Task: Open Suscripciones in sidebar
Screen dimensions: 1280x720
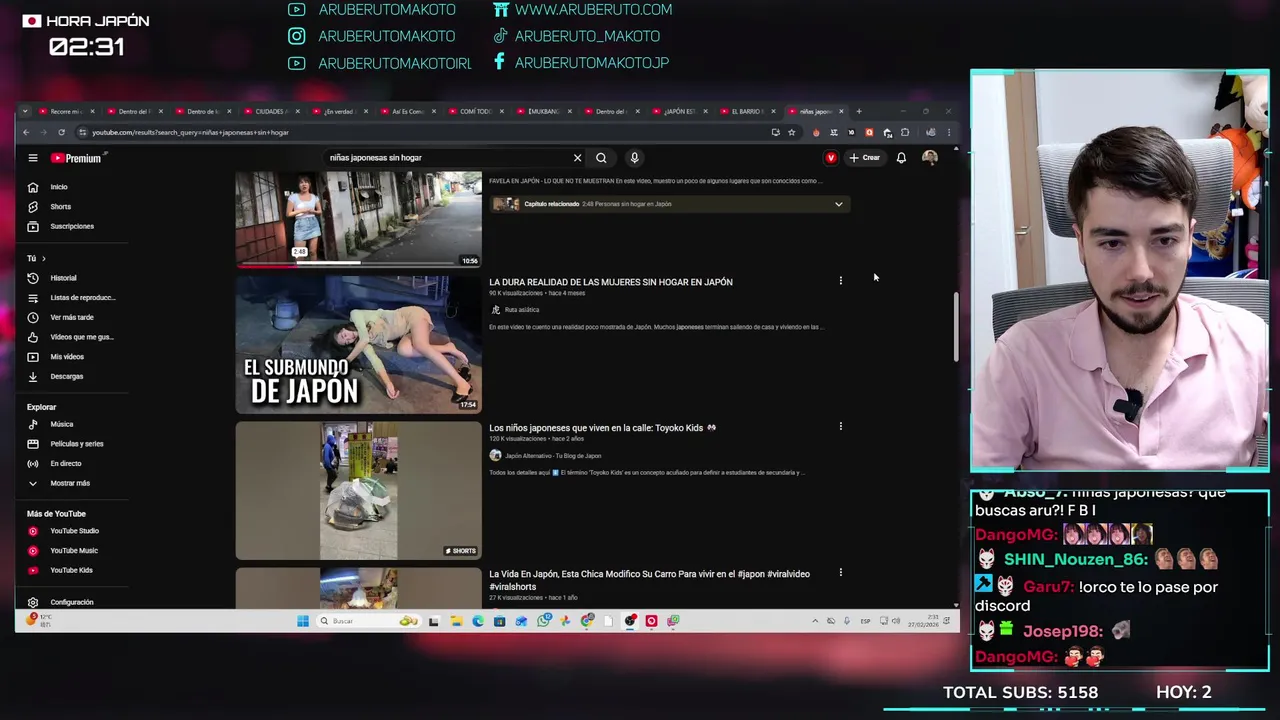Action: click(x=70, y=226)
